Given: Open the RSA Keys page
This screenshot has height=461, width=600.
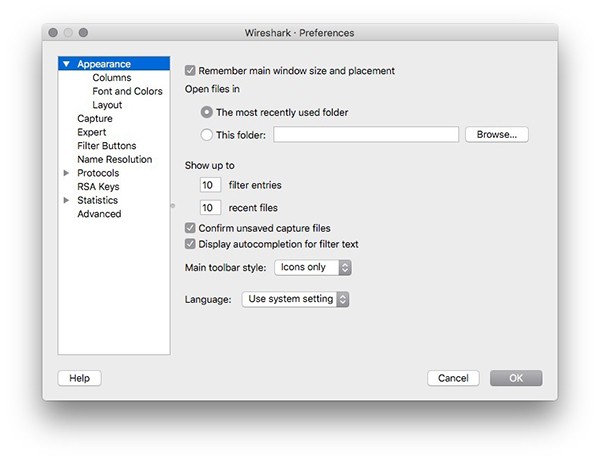Looking at the screenshot, I should click(x=98, y=187).
